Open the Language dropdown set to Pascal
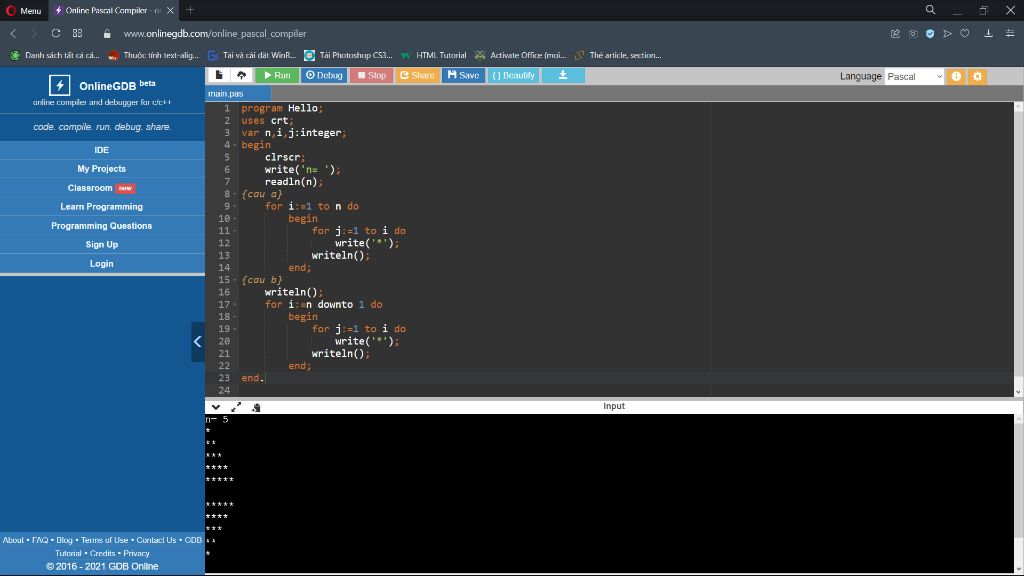 [914, 76]
